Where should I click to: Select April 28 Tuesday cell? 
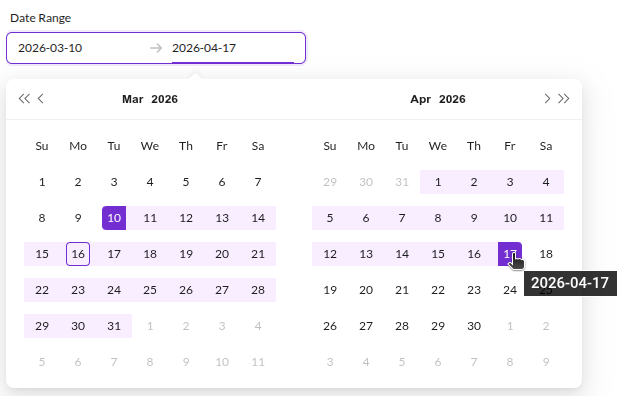pos(402,326)
